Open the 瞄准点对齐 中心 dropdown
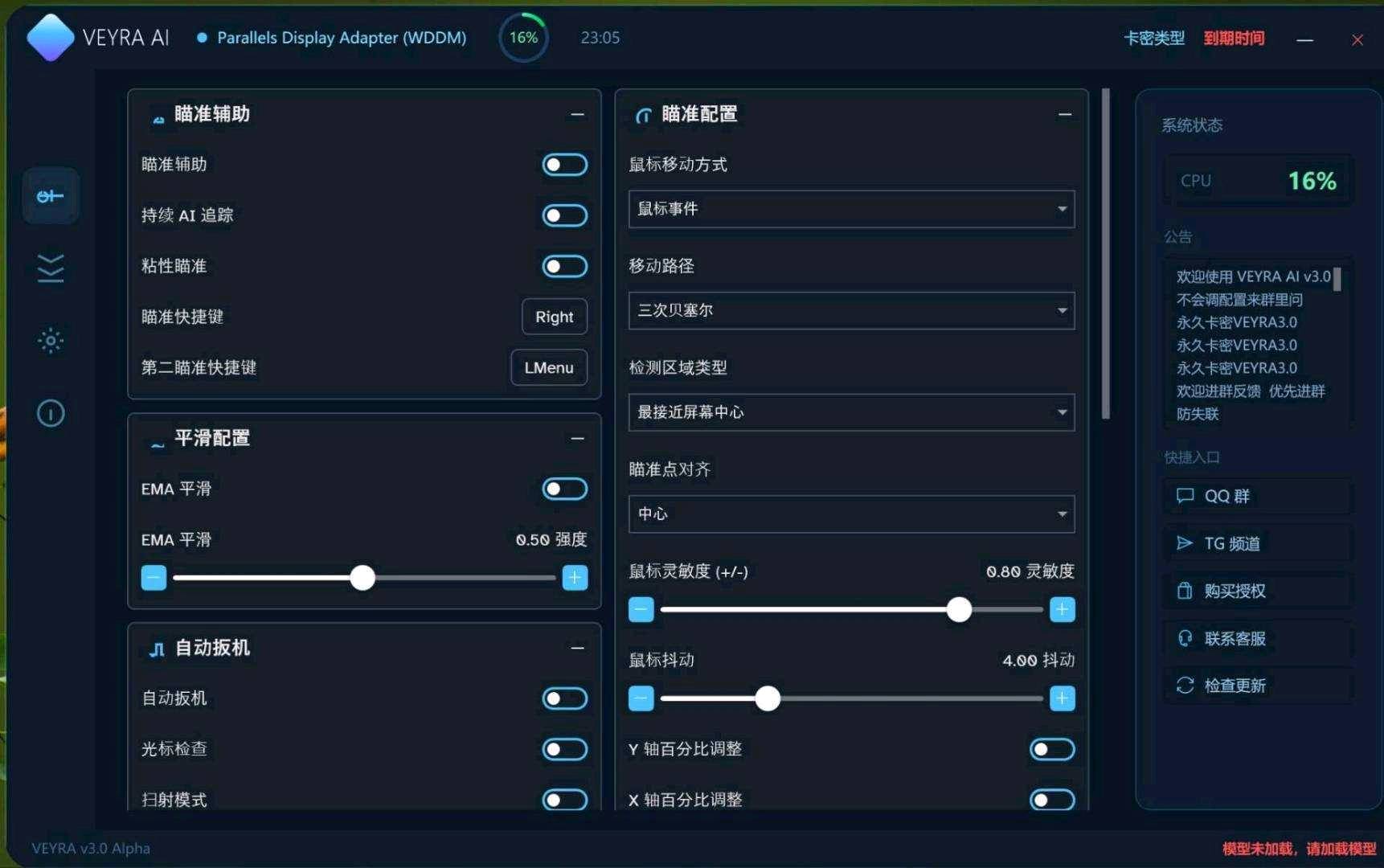Viewport: 1384px width, 868px height. pyautogui.click(x=851, y=514)
